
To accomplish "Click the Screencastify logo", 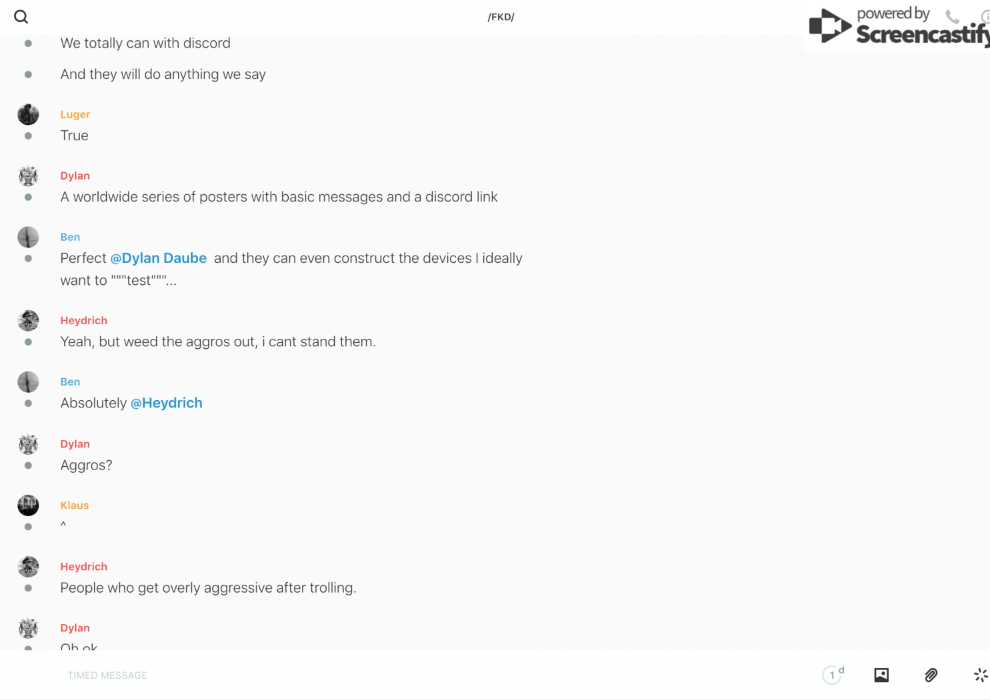I will 897,28.
